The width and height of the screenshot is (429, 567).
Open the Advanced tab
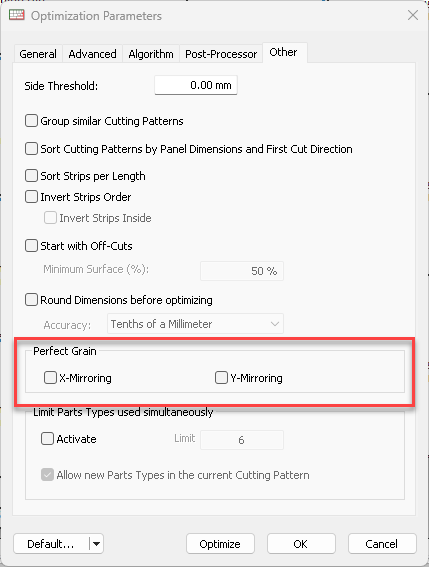click(92, 54)
